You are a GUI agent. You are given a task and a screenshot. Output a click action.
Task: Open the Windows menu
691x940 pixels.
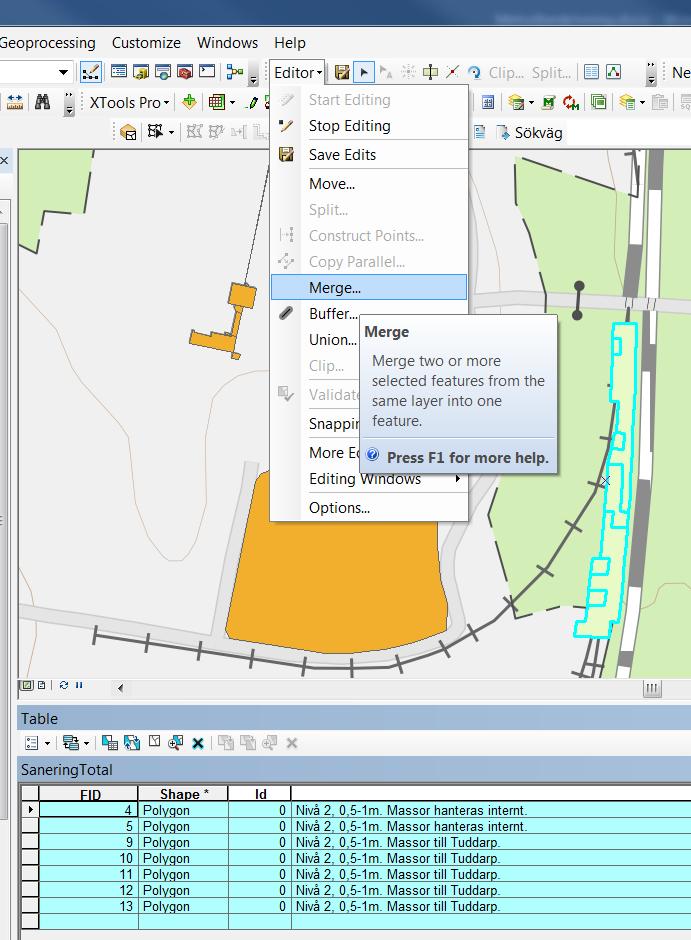click(x=227, y=43)
